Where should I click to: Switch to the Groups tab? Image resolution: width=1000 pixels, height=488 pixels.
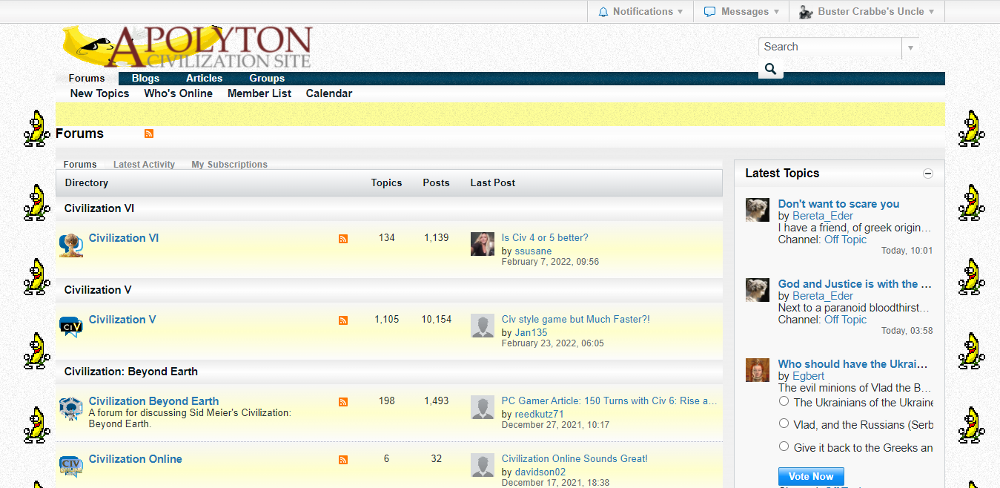point(267,78)
